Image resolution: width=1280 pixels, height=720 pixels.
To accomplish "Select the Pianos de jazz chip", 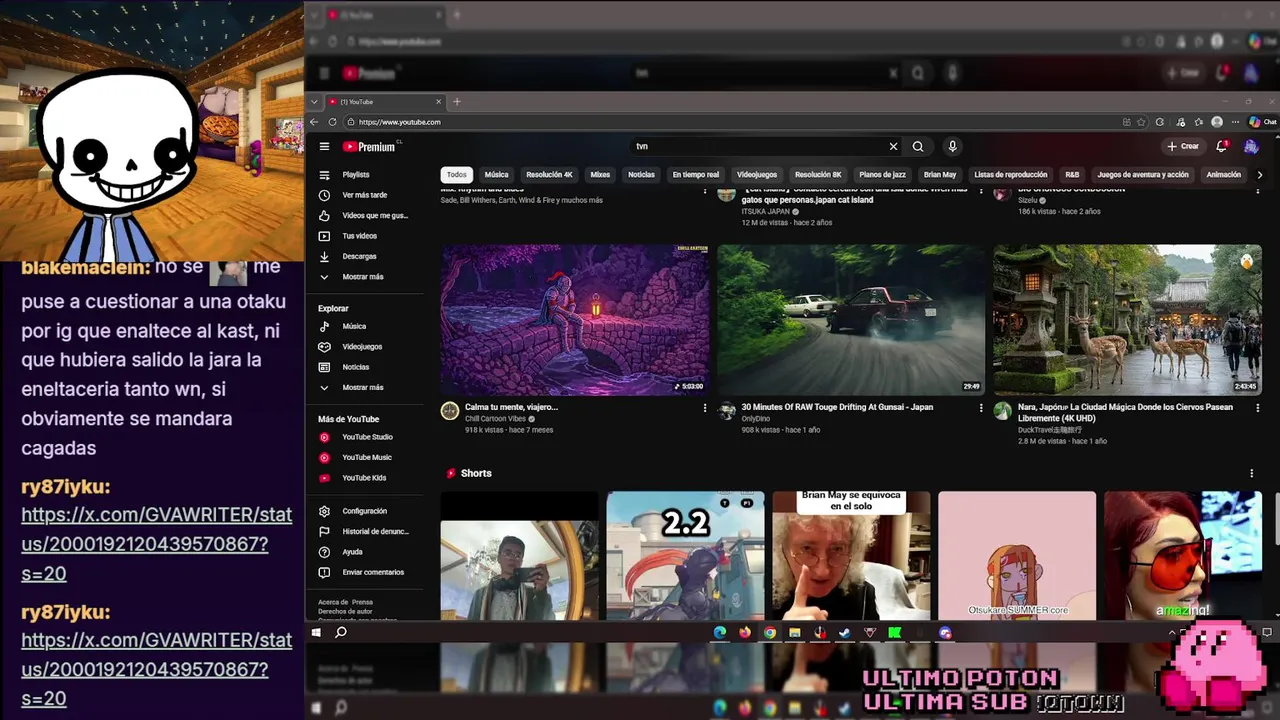I will [x=883, y=175].
